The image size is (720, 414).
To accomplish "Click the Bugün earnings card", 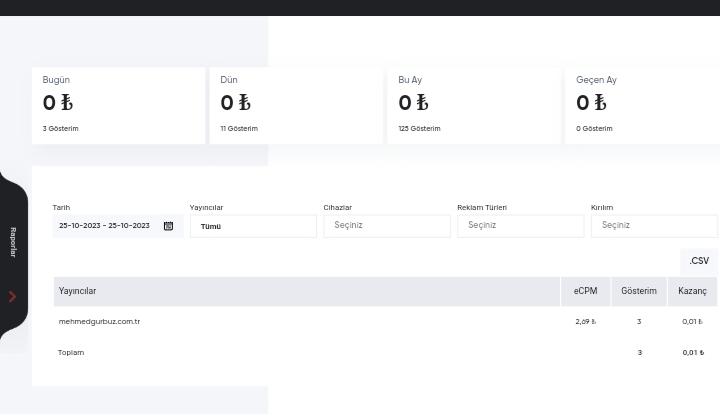I will [x=118, y=106].
